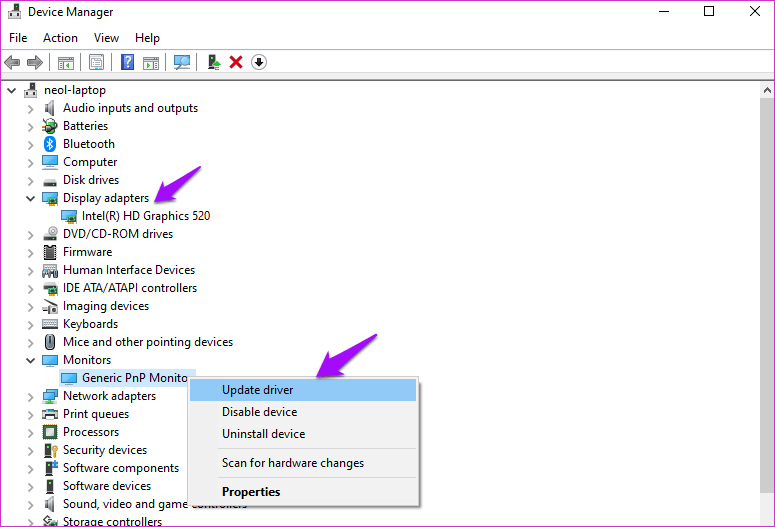Click the Software components puzzle icon

[x=50, y=468]
